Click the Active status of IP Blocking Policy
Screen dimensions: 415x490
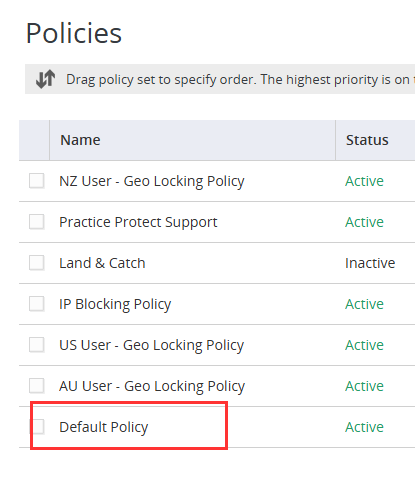pos(364,304)
